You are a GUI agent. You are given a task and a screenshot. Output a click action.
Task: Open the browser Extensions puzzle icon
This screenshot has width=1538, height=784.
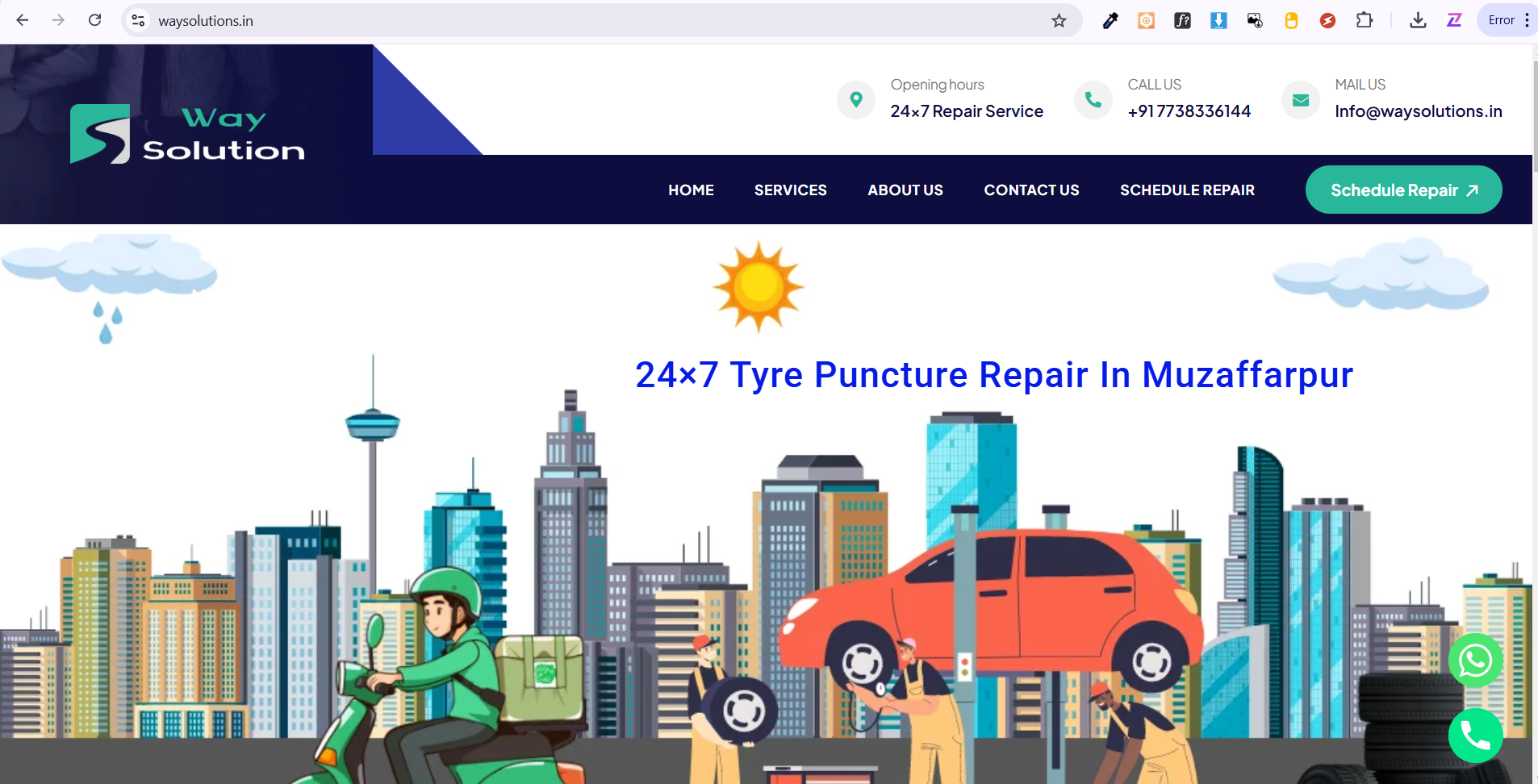click(1364, 21)
